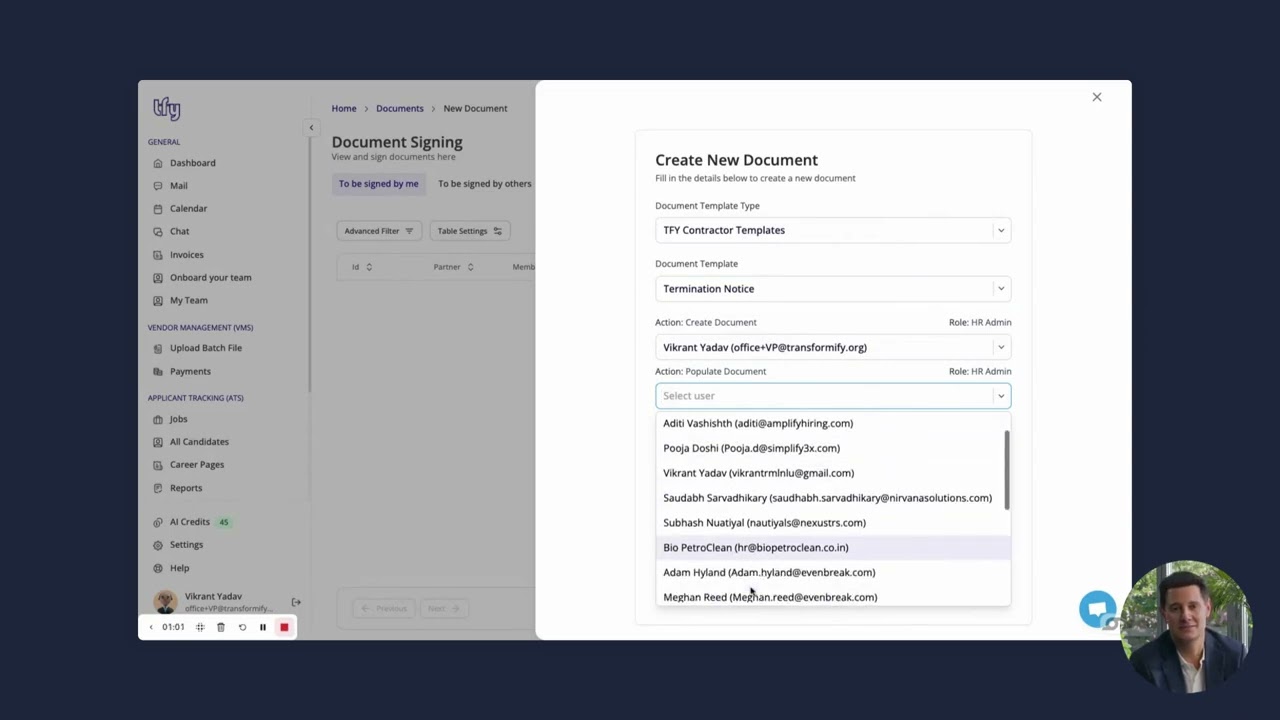This screenshot has height=720, width=1280.
Task: Click the logout icon beside Vikrant Yadav
Action: 296,602
